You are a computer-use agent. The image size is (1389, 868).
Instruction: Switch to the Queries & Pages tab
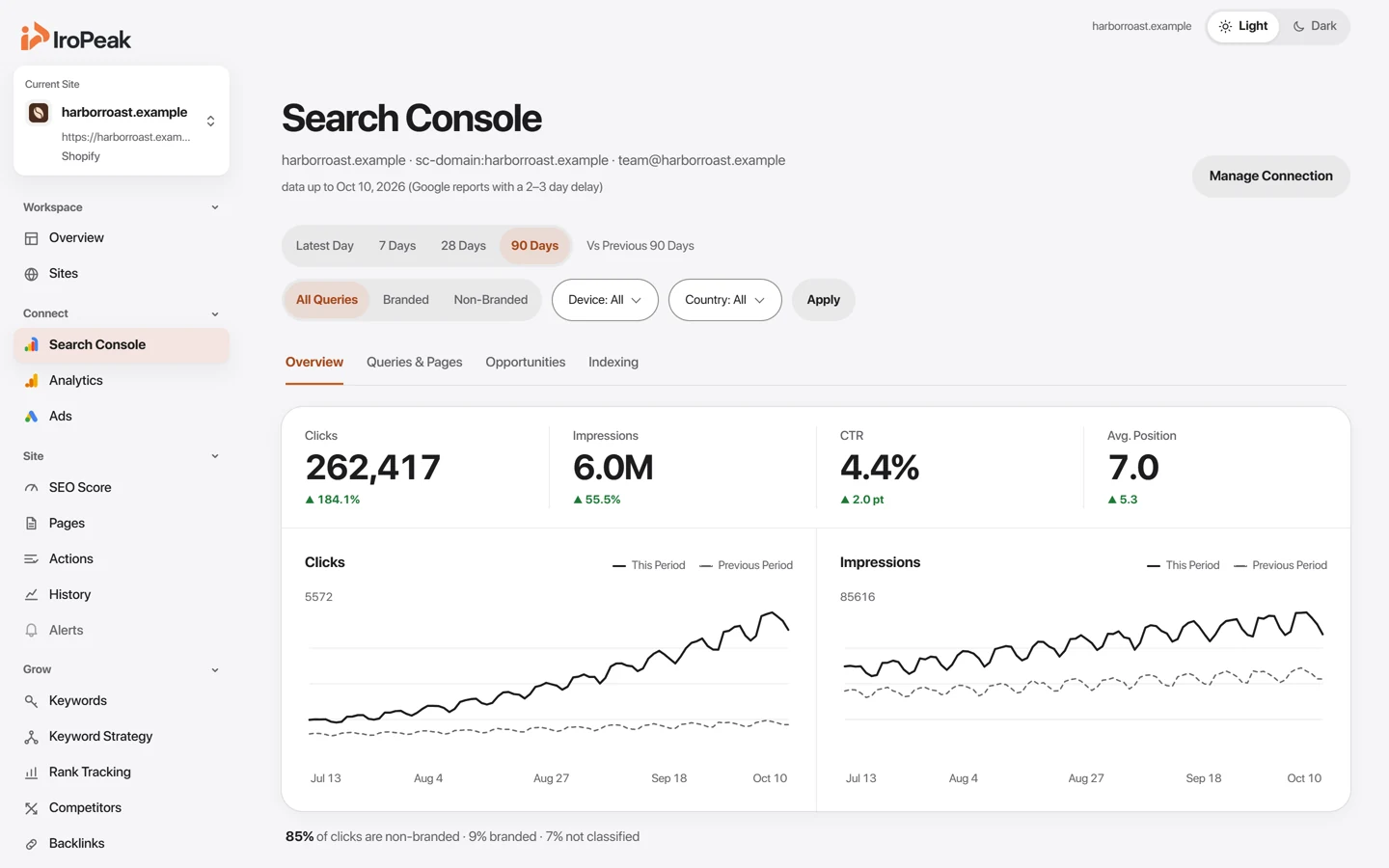[415, 363]
